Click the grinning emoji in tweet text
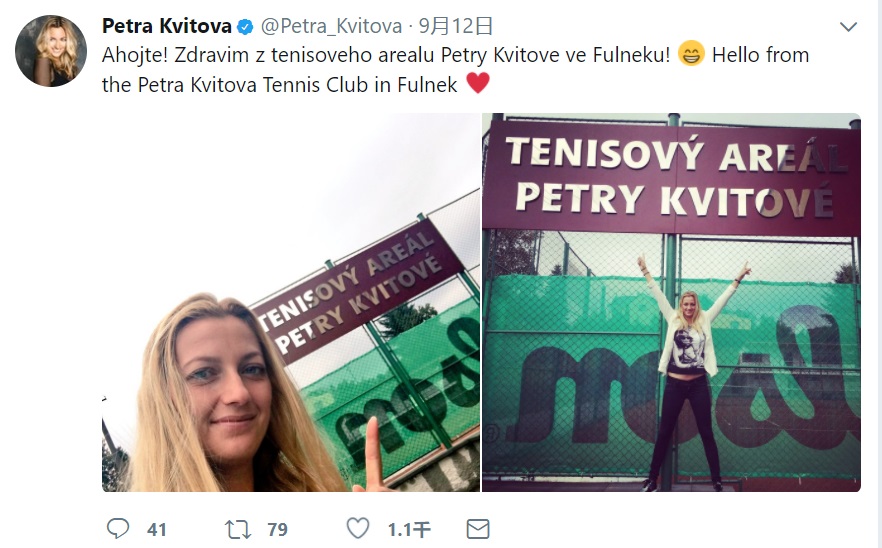Image resolution: width=882 pixels, height=548 pixels. coord(691,54)
